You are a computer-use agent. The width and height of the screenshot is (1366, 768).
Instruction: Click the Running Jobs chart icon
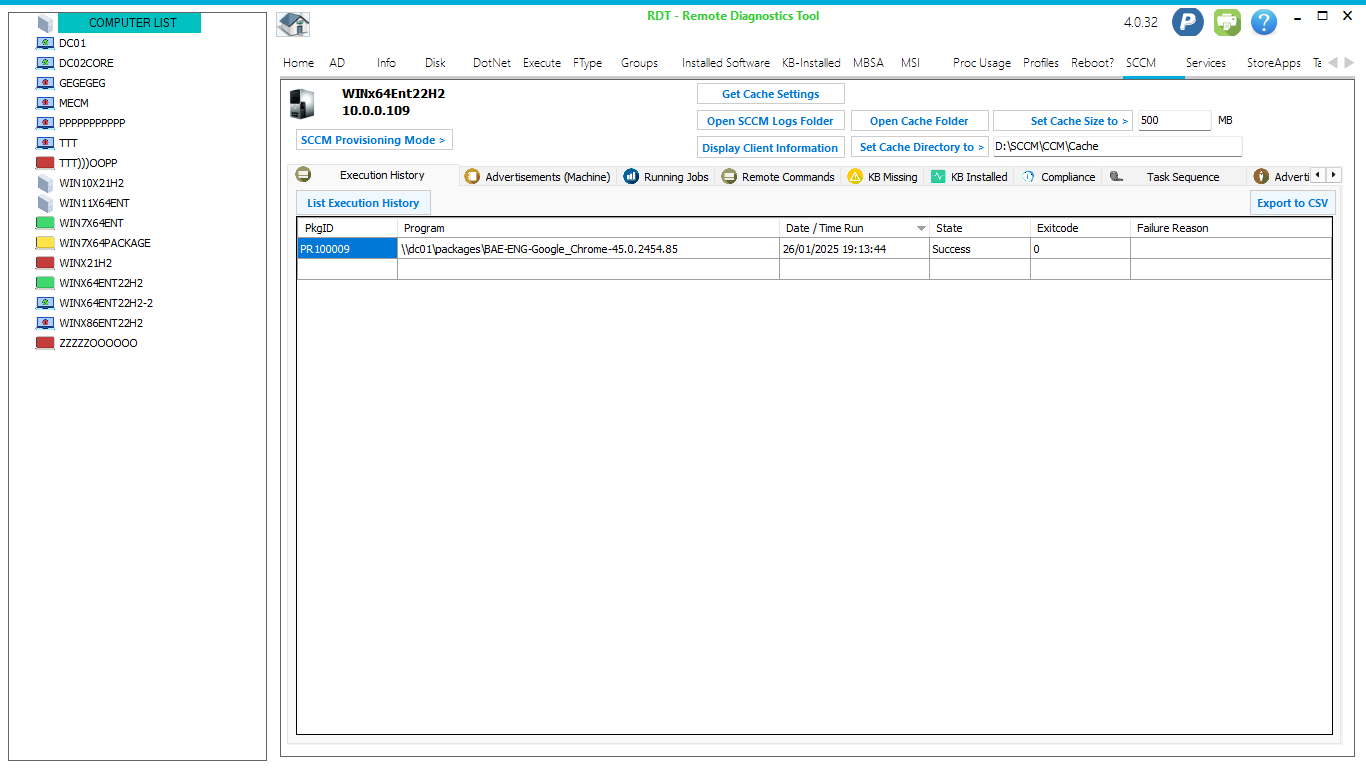[x=631, y=176]
